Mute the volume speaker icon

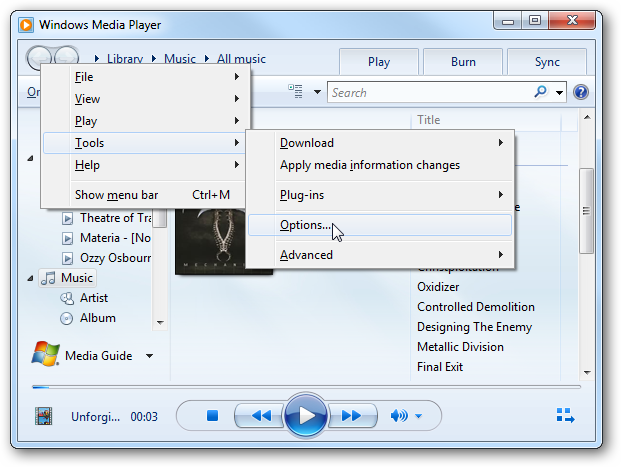[x=399, y=416]
